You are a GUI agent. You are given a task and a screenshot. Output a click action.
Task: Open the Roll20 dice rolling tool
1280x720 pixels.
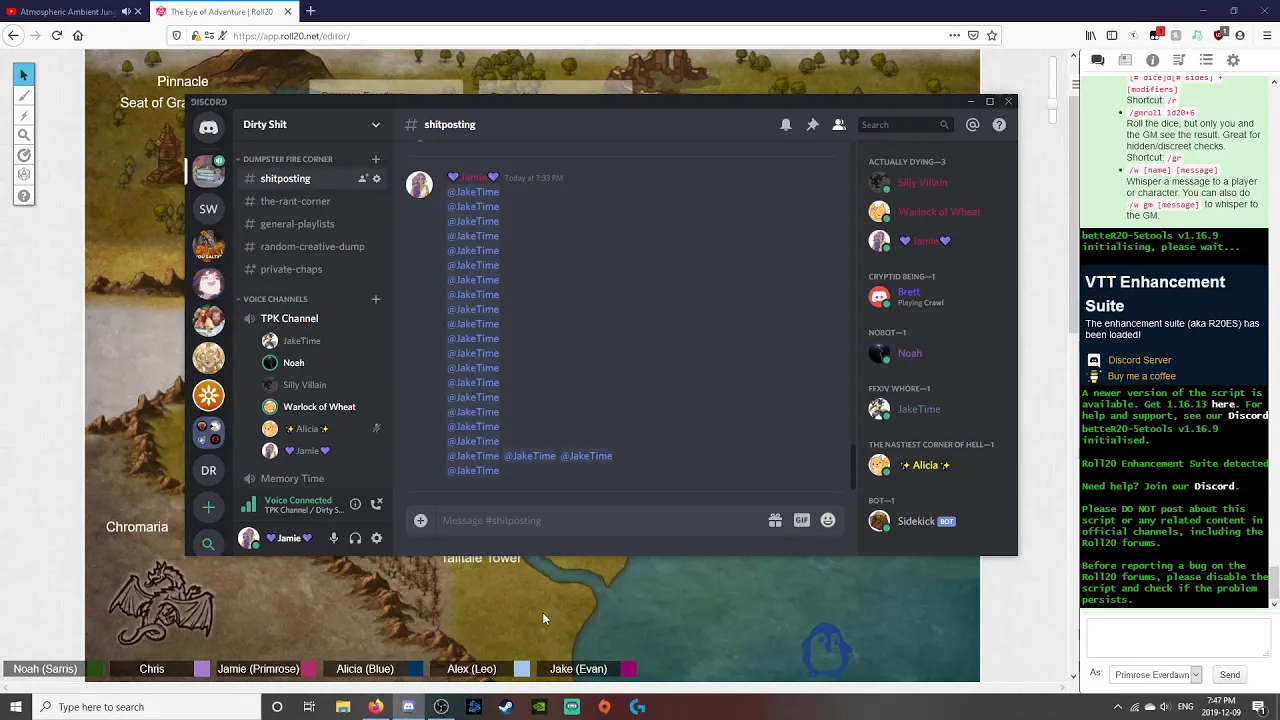[24, 175]
